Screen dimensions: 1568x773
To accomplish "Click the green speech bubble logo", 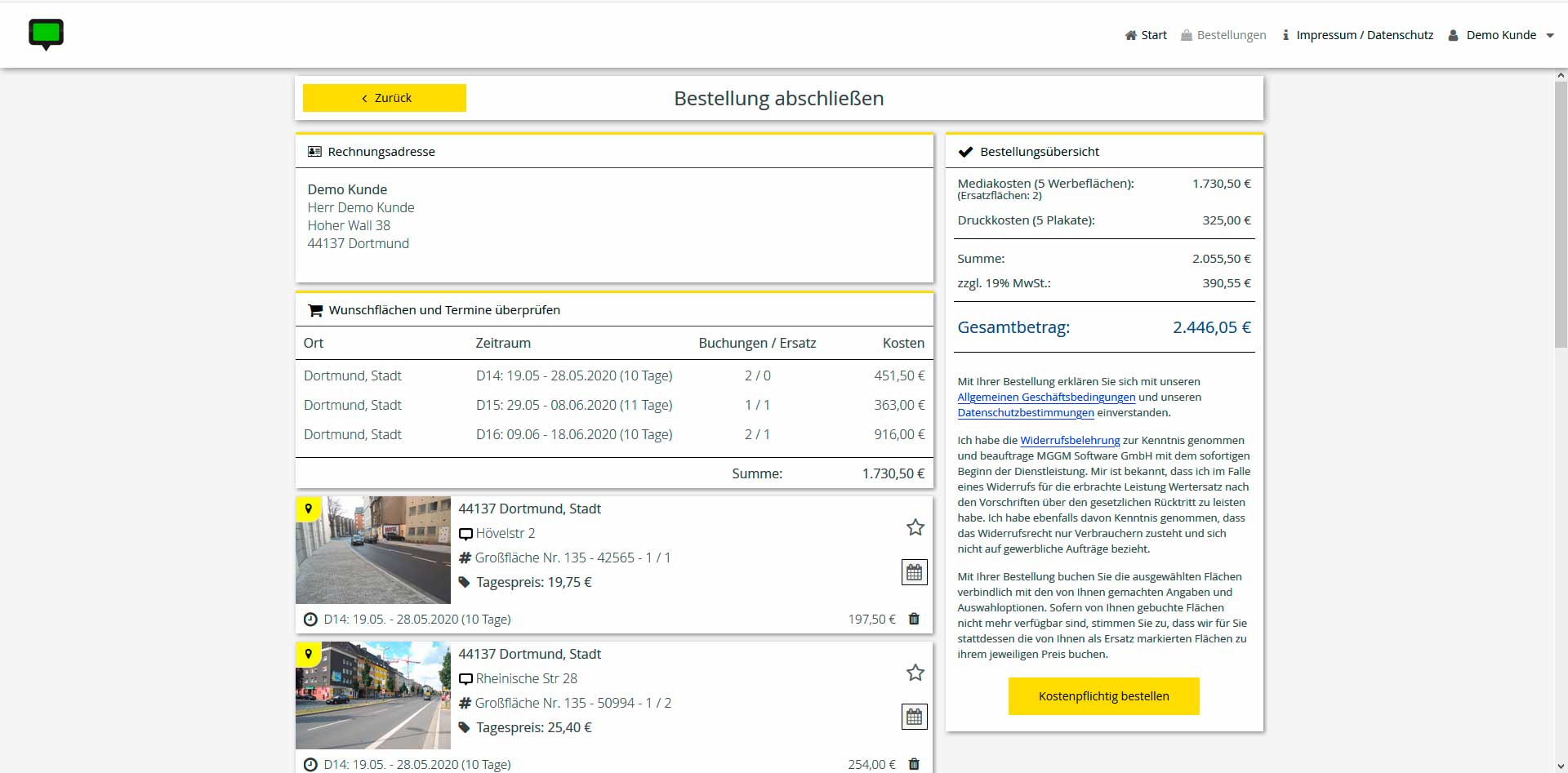I will coord(46,34).
